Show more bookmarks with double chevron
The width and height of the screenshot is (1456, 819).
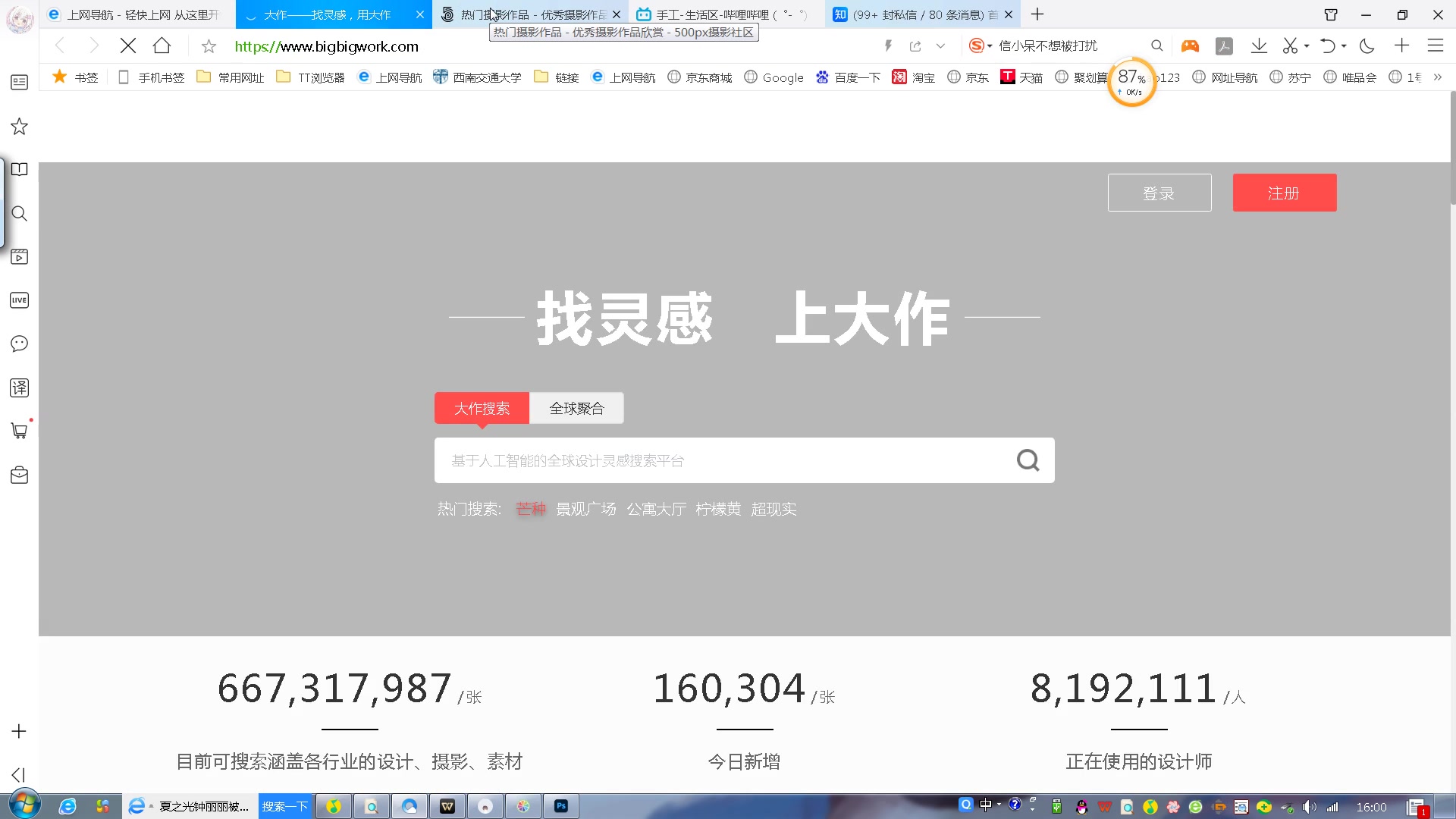(x=1437, y=77)
